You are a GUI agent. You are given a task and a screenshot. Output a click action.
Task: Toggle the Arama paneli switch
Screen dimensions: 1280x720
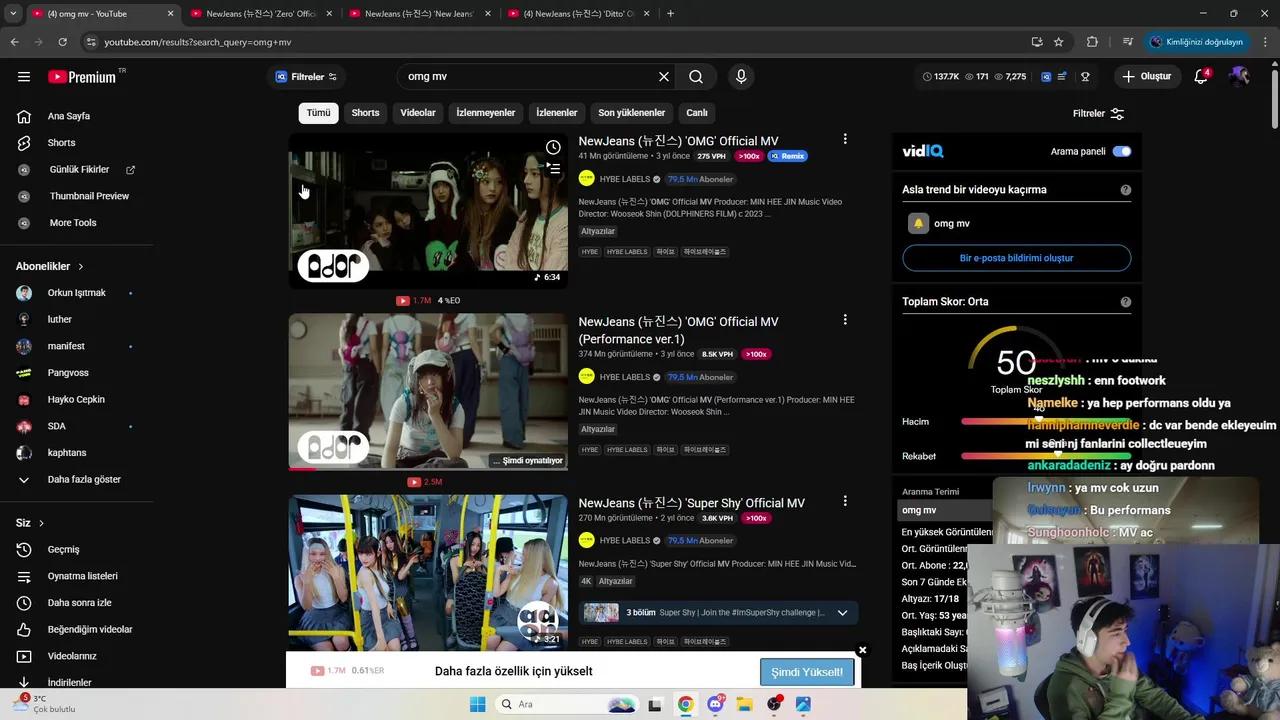[x=1122, y=152]
